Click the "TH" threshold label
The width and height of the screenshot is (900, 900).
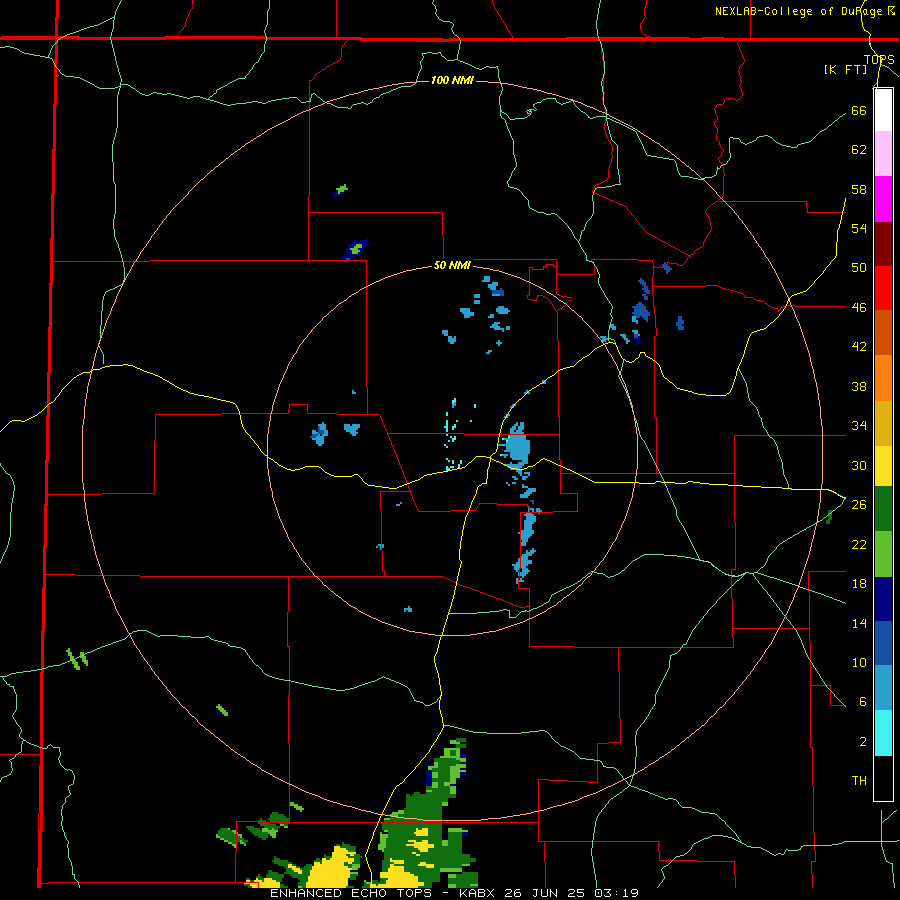[859, 781]
